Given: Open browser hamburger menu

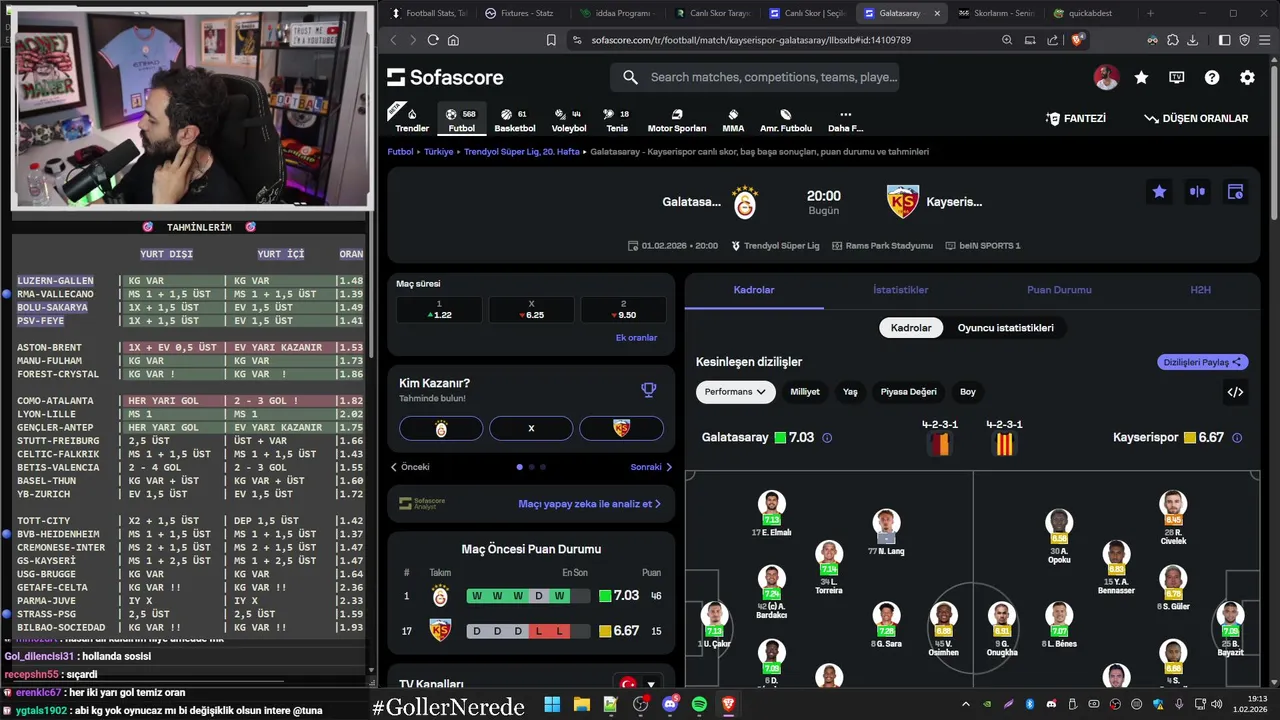Looking at the screenshot, I should pos(1263,40).
